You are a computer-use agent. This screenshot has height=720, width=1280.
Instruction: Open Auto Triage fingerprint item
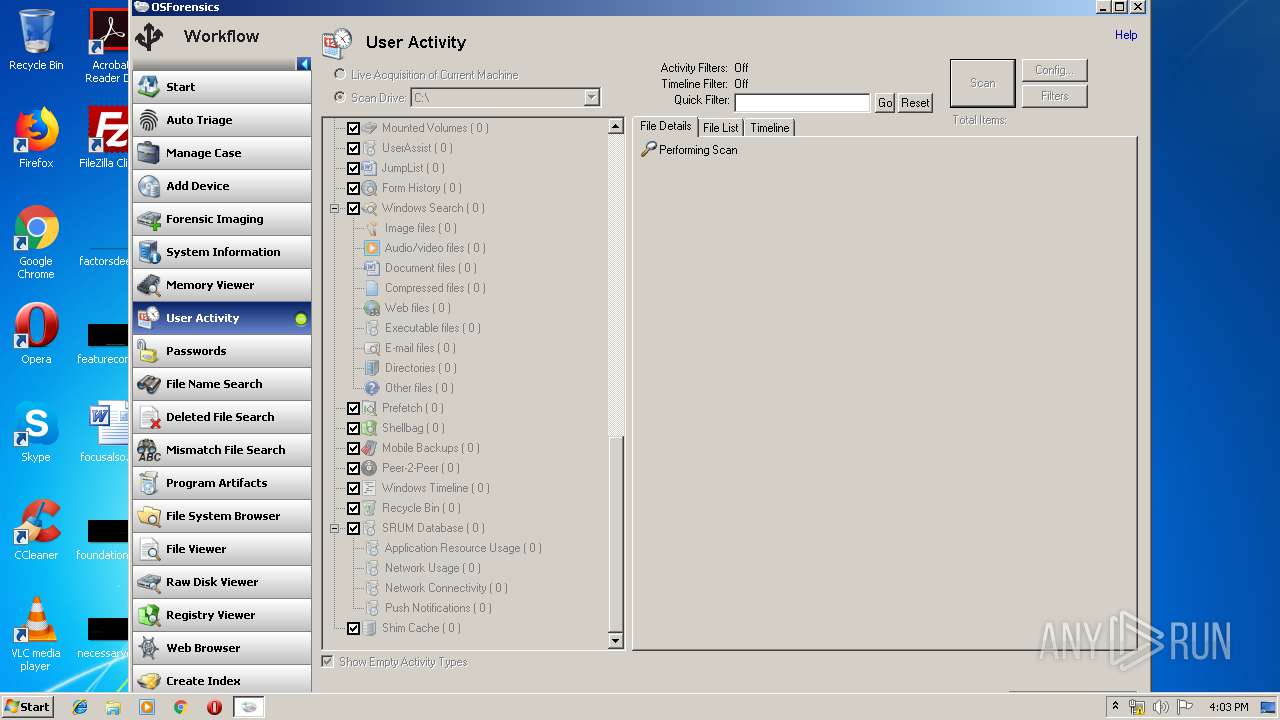click(x=221, y=120)
